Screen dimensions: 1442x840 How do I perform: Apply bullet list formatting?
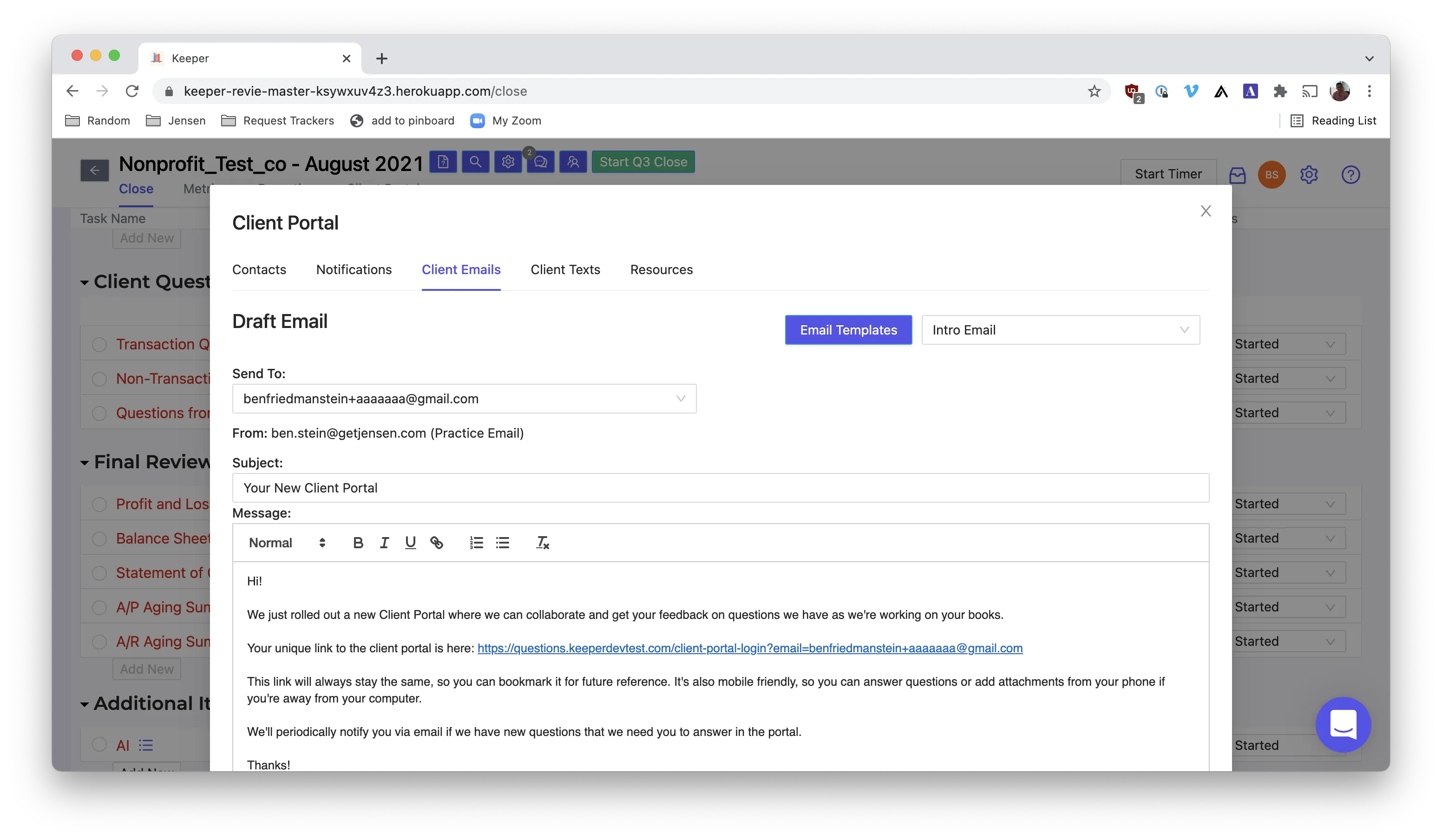pos(502,543)
